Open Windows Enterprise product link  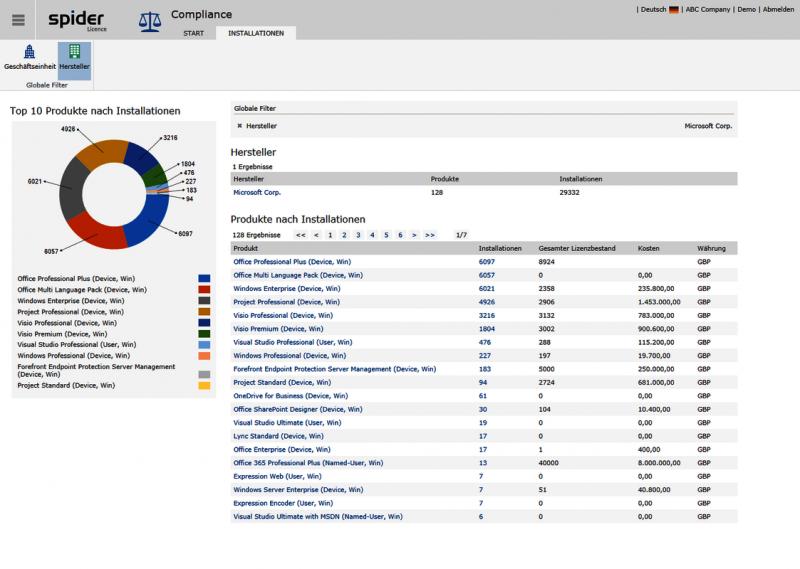click(x=287, y=288)
